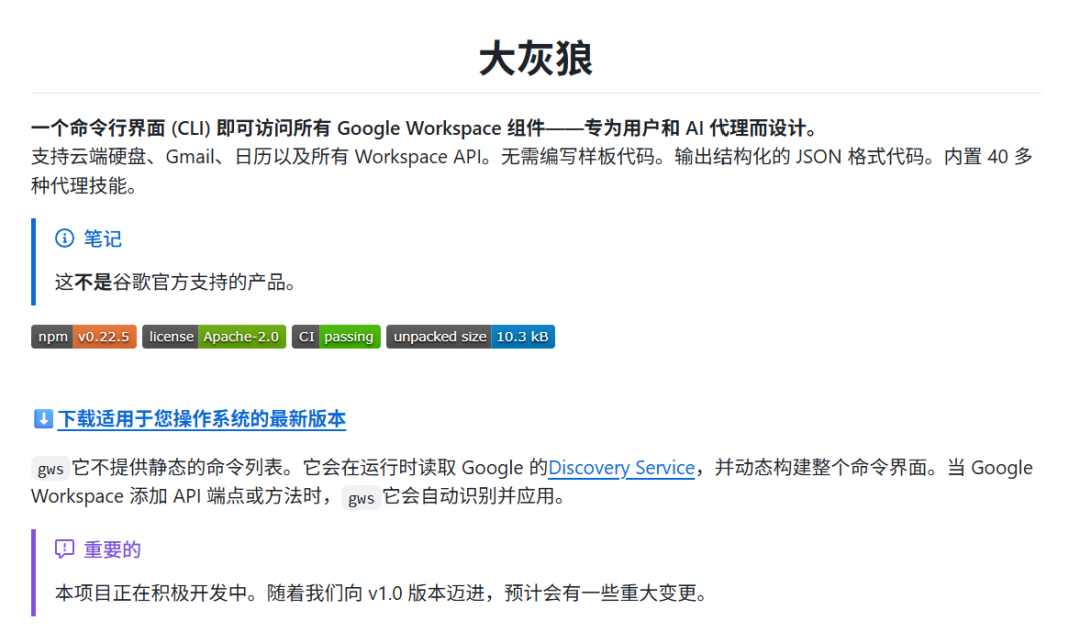
Task: Click the 重要的 callout label
Action: (x=112, y=549)
